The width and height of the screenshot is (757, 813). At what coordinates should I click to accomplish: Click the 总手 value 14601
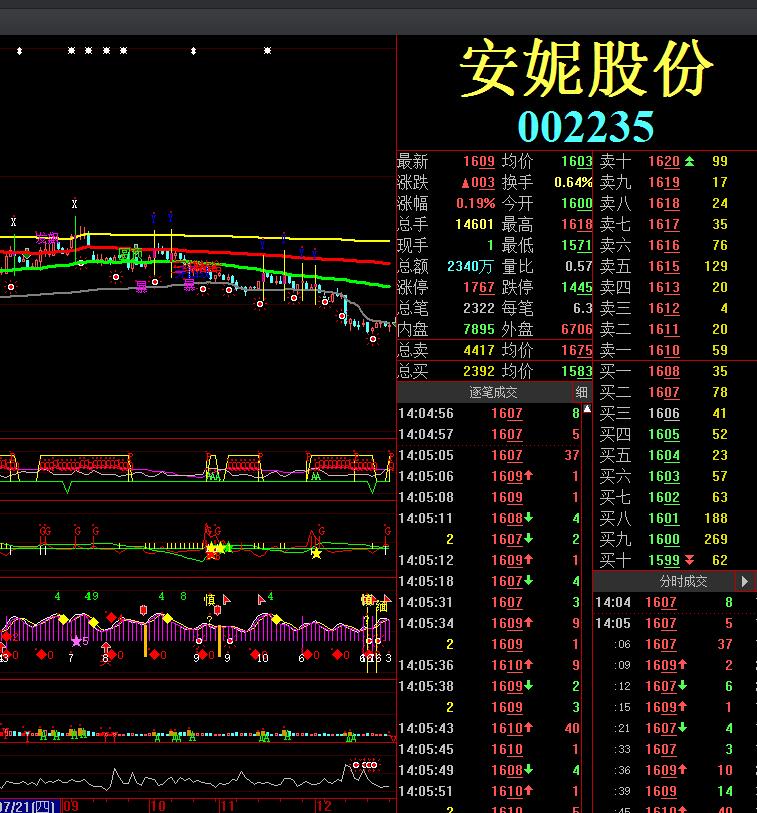pos(474,224)
